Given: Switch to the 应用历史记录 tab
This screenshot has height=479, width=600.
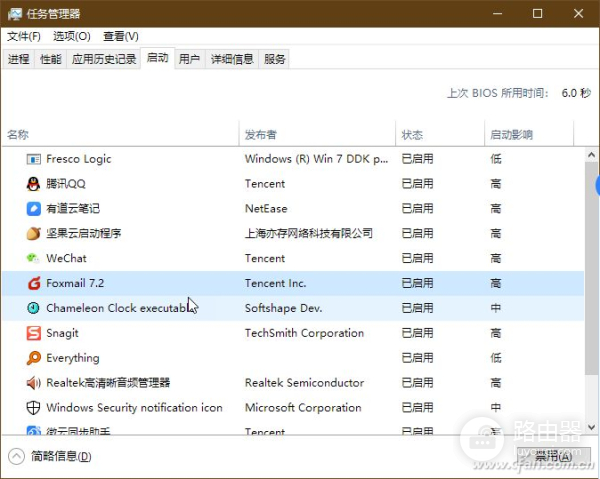Looking at the screenshot, I should point(104,59).
